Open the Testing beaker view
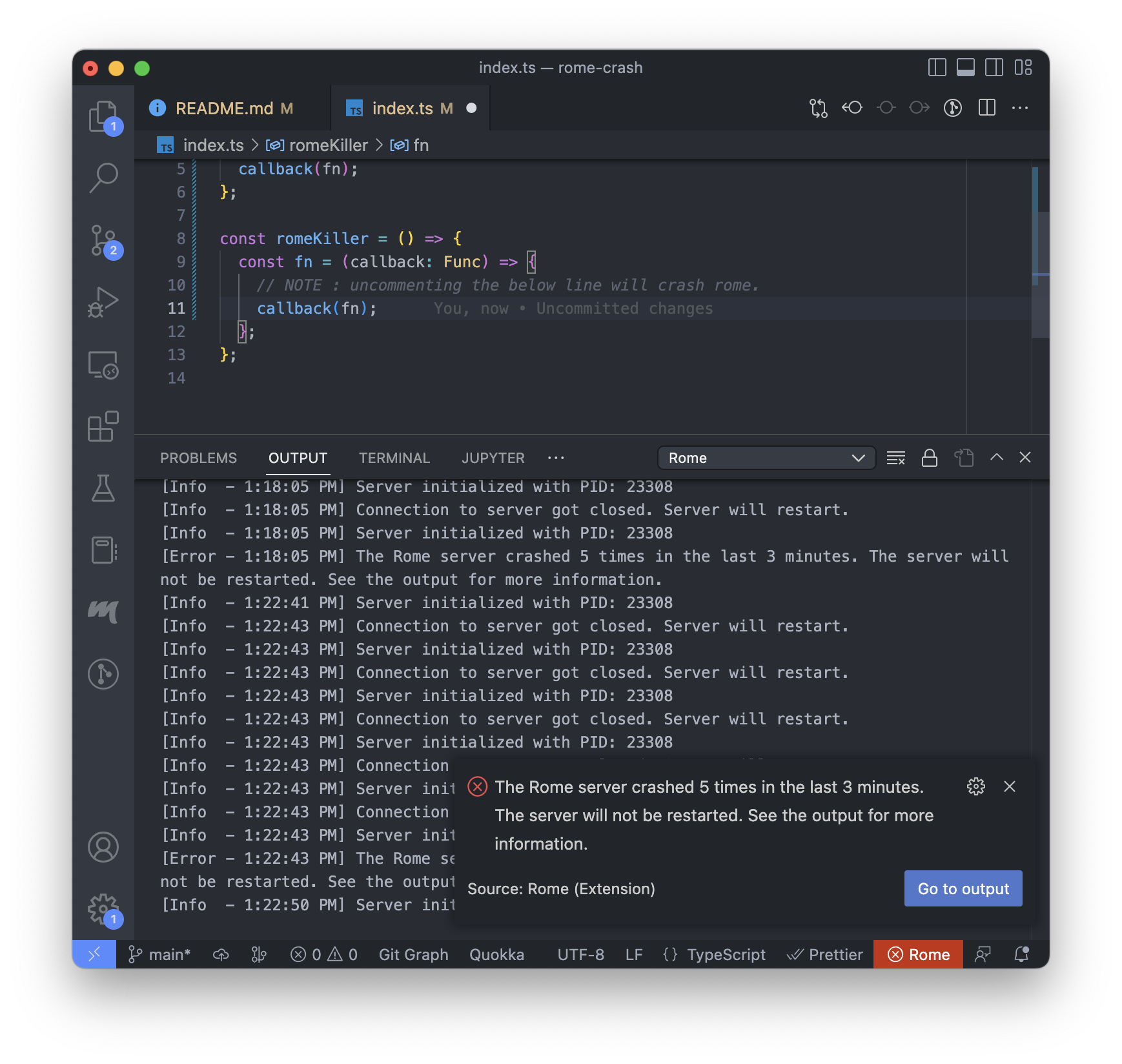The height and width of the screenshot is (1064, 1122). point(103,488)
